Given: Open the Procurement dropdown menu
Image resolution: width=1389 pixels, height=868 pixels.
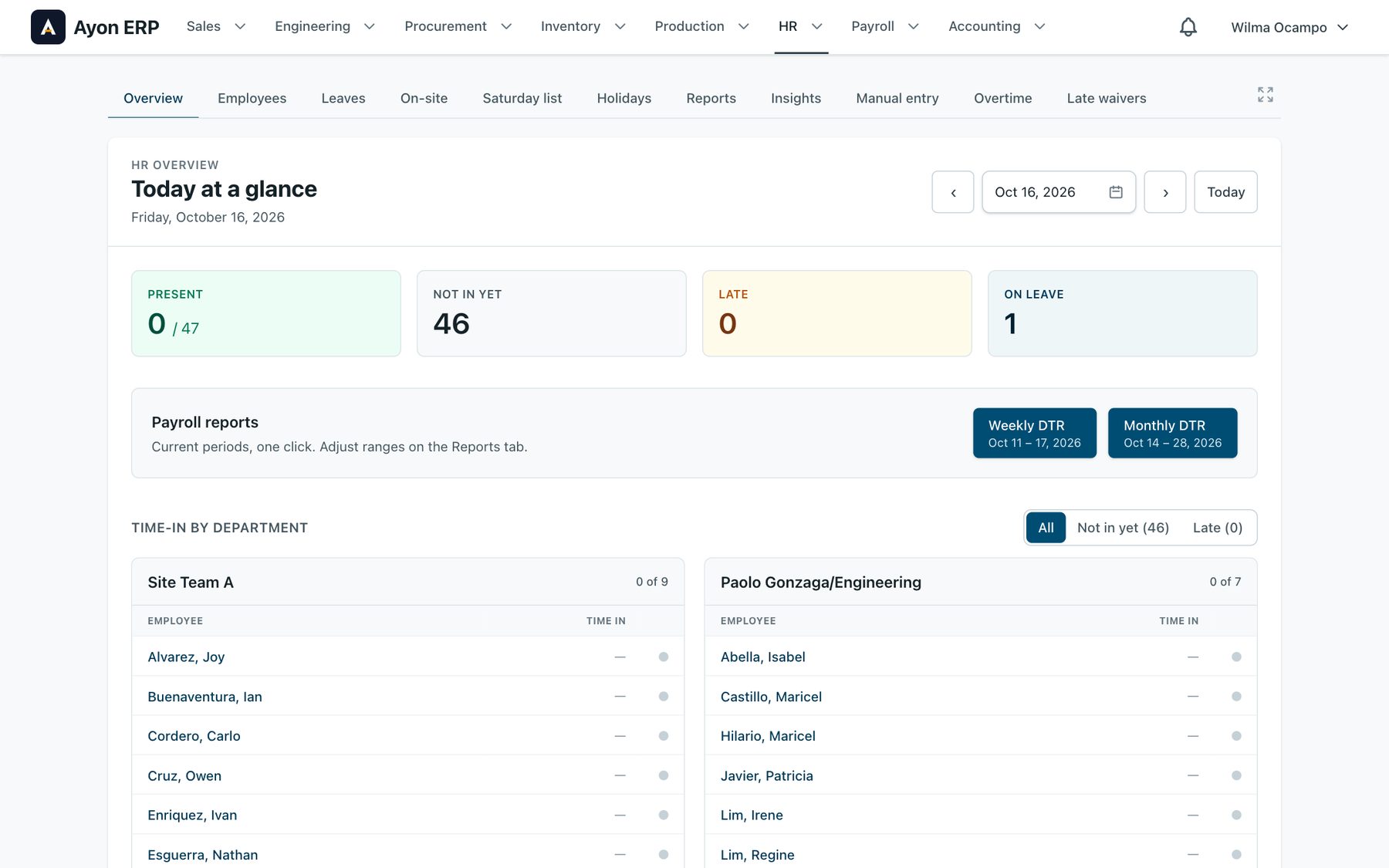Looking at the screenshot, I should [458, 26].
